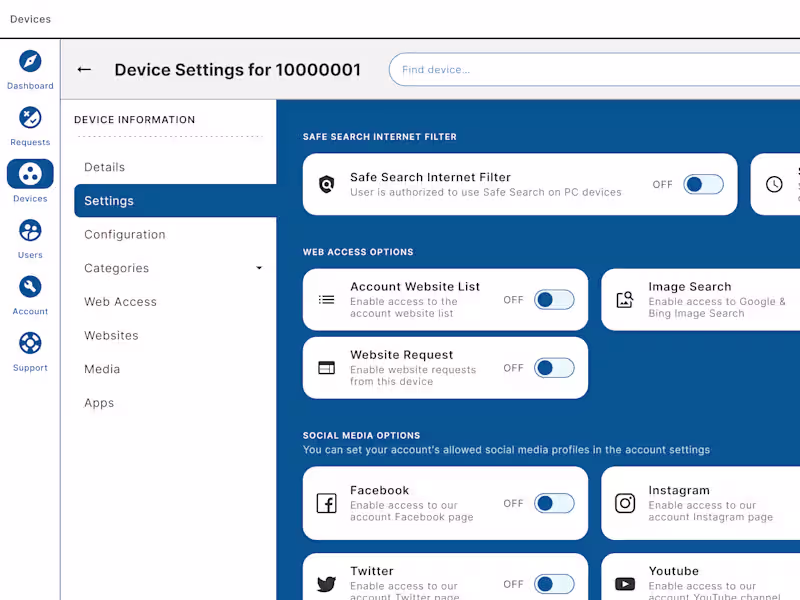Screen dimensions: 800x600
Task: Open Support lifebuoy icon
Action: point(30,344)
